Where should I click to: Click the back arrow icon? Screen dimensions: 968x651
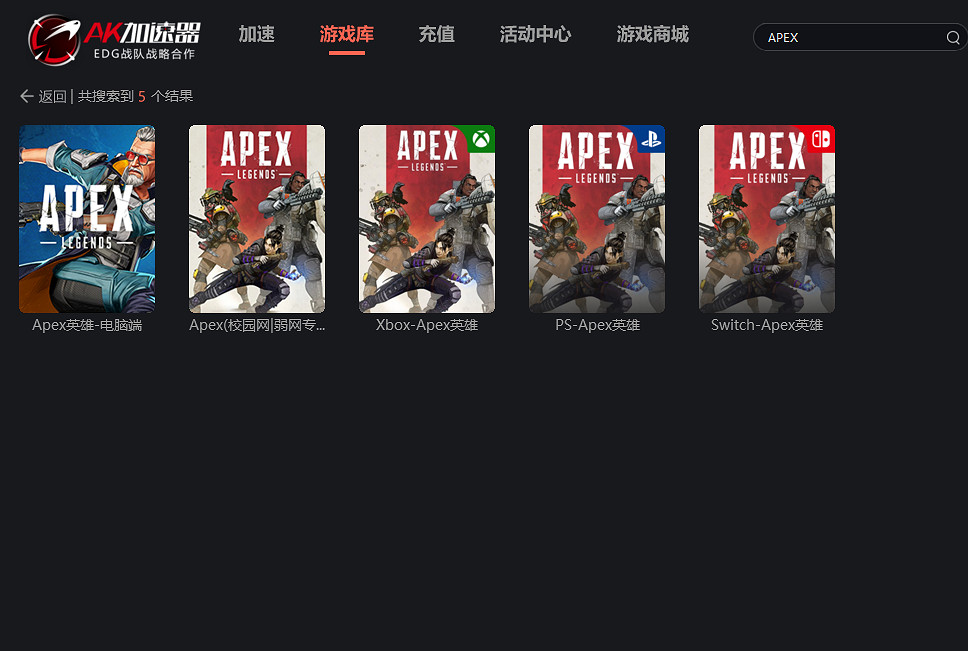[x=26, y=96]
